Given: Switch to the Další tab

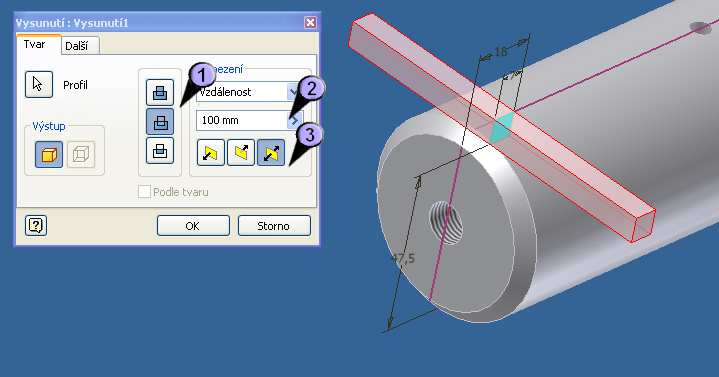Looking at the screenshot, I should point(77,46).
